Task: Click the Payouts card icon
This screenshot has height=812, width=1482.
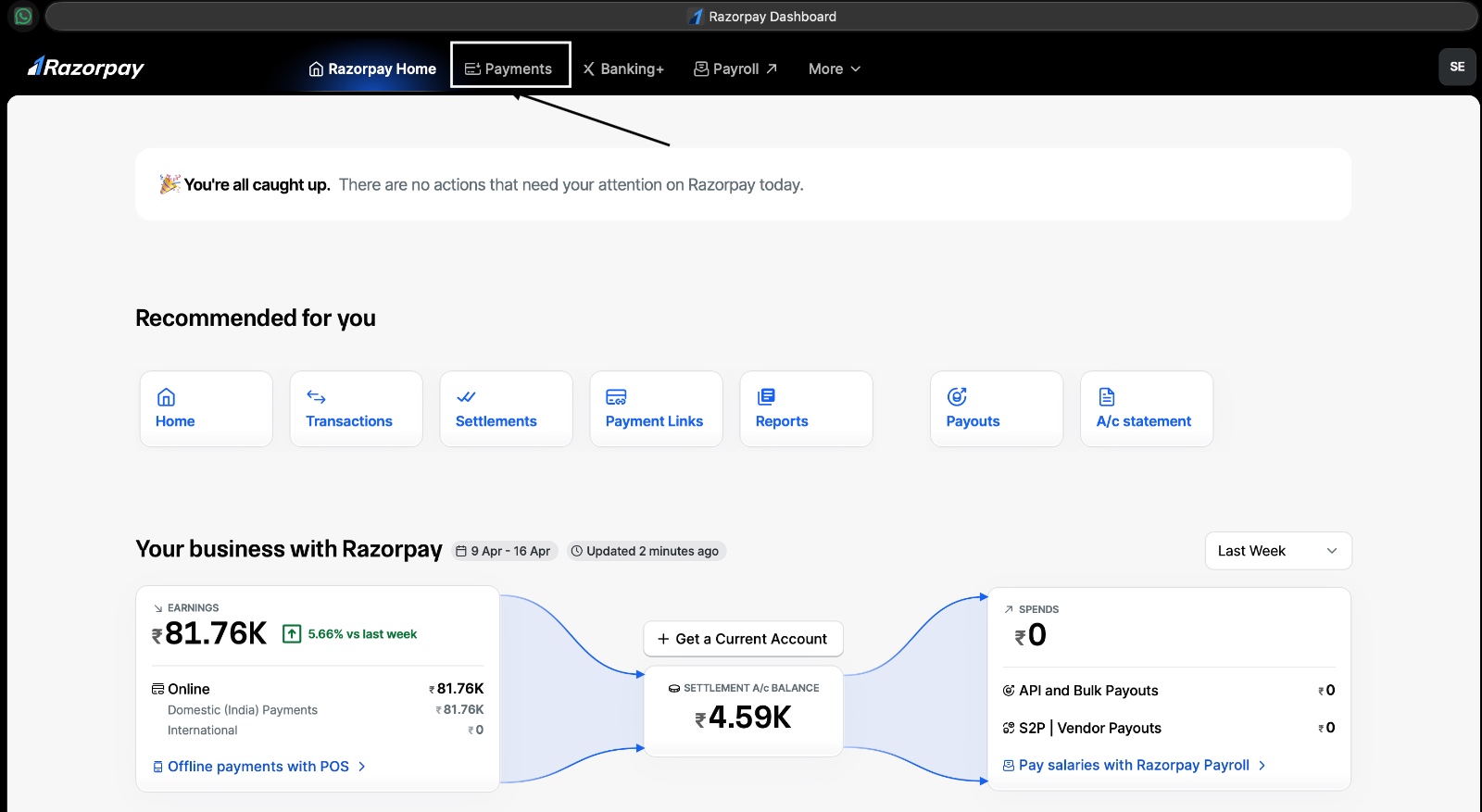Action: (x=957, y=397)
